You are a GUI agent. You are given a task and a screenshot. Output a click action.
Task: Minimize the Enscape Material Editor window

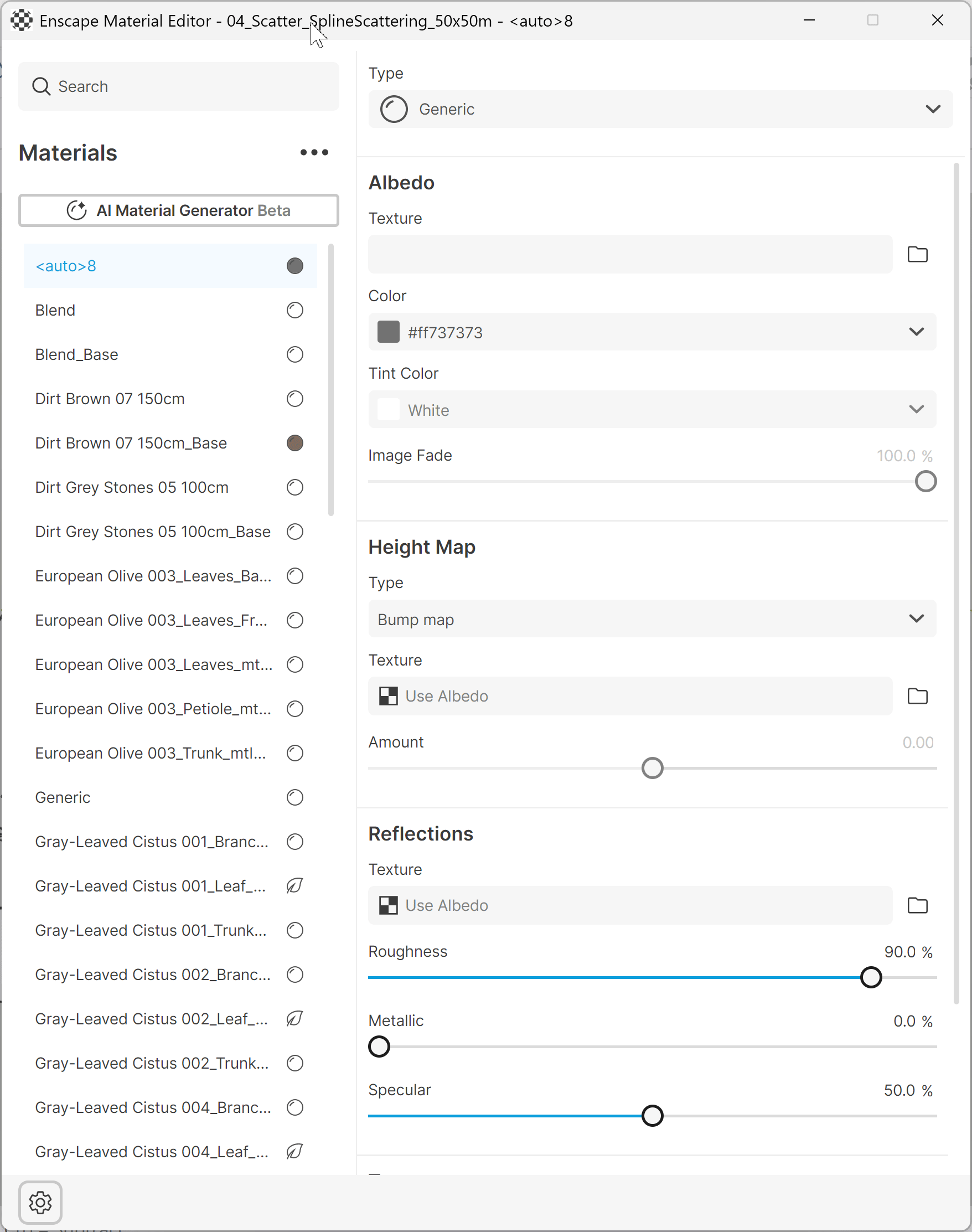pos(809,20)
